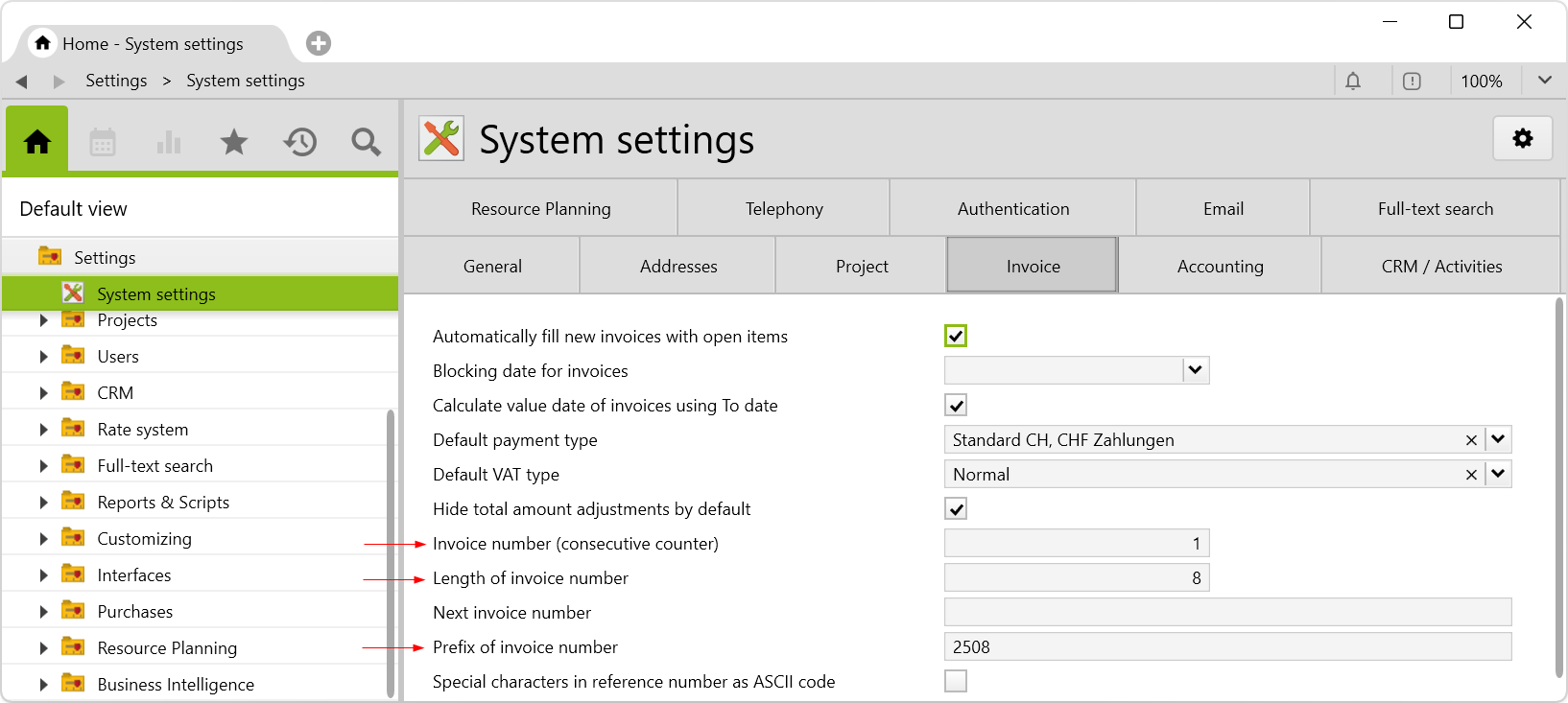The height and width of the screenshot is (703, 1568).
Task: Open the notifications bell icon
Action: 1353,82
